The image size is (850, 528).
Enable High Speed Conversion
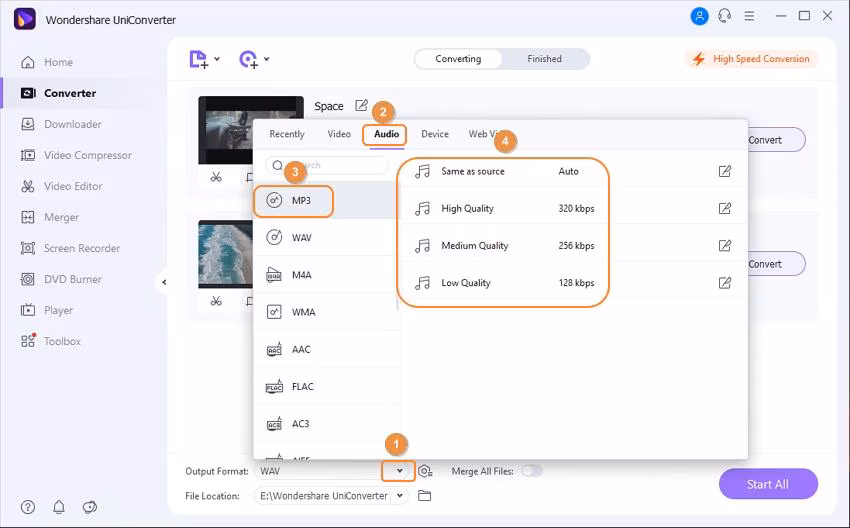coord(751,59)
